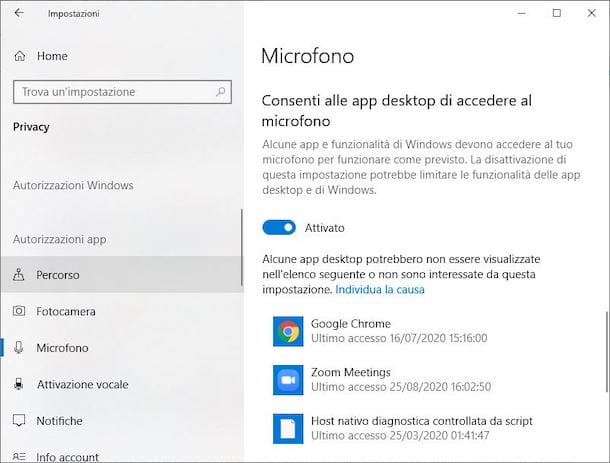Open Info account settings
Image resolution: width=610 pixels, height=463 pixels.
tap(121, 454)
